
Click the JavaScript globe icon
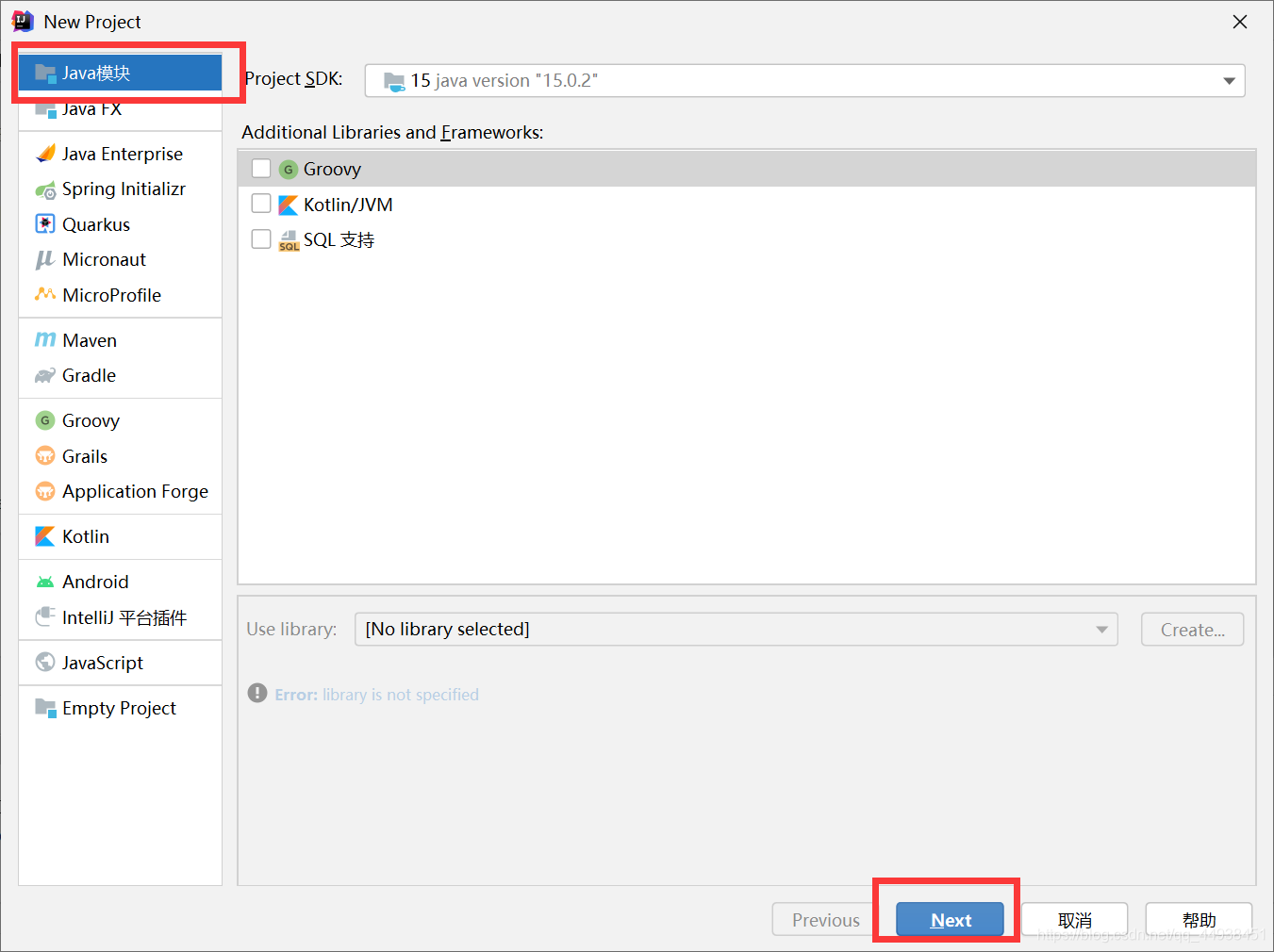[x=45, y=663]
